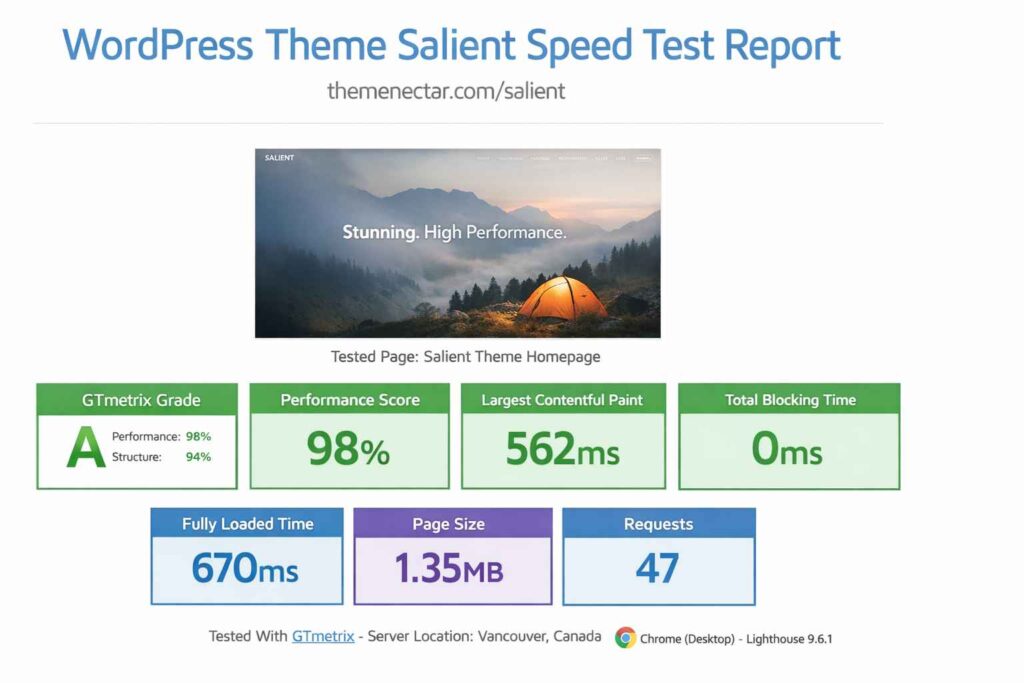Screen dimensions: 1024x683
Task: Select the Requests card showing 47
Action: 660,557
